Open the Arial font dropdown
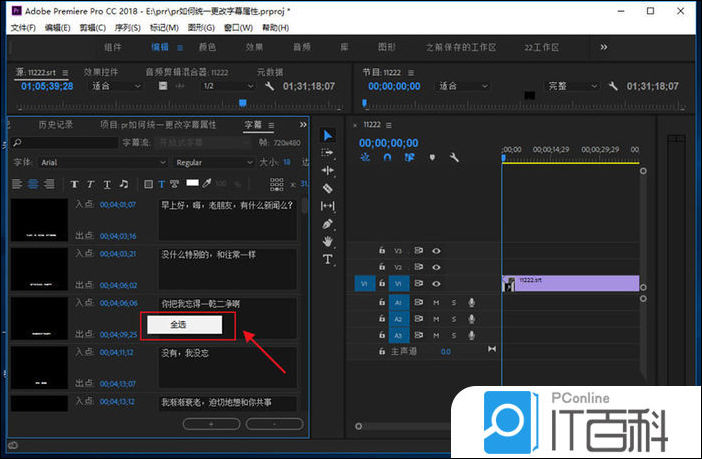The width and height of the screenshot is (702, 459). coord(100,162)
